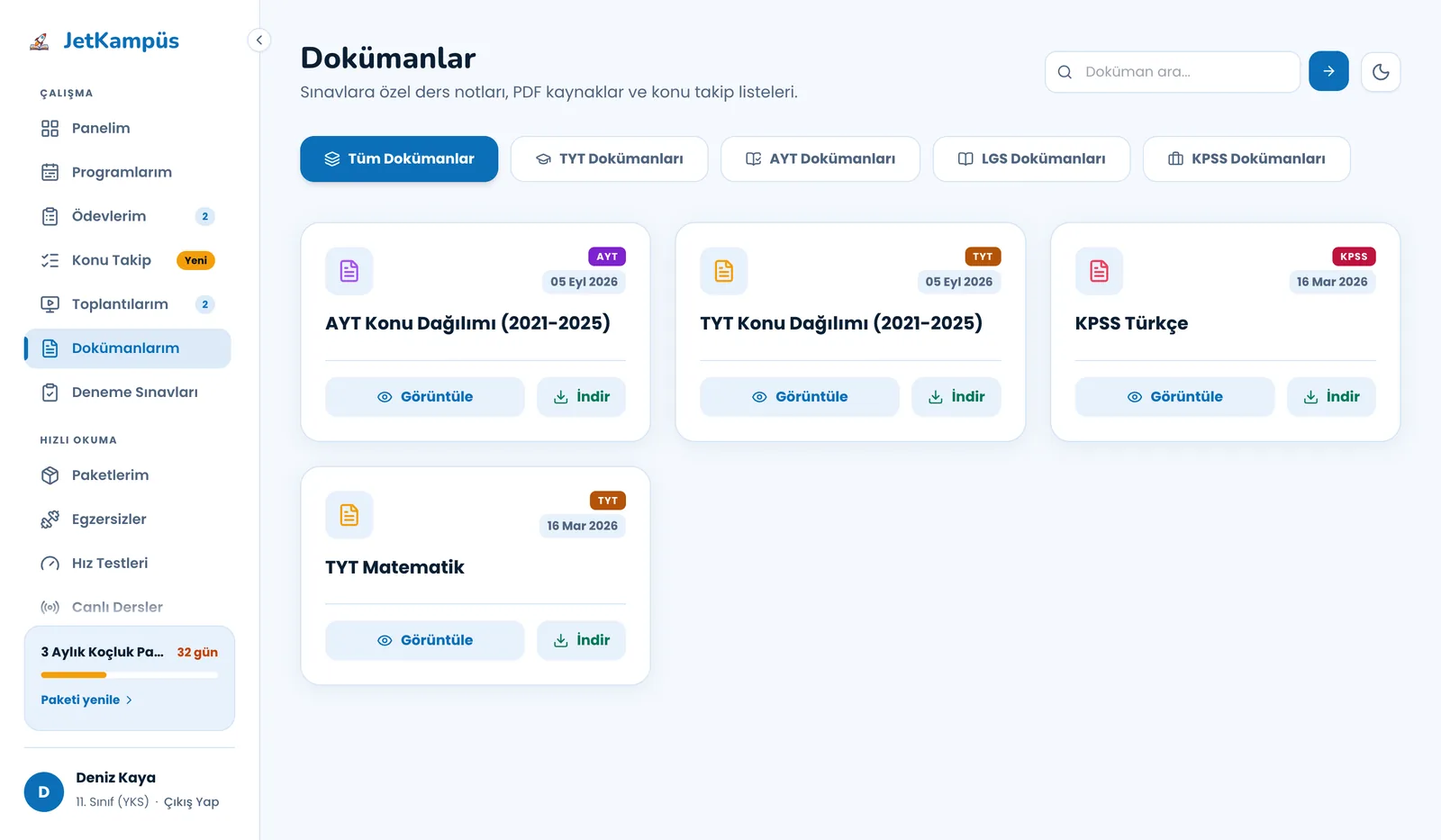Click the Paketlerim box icon

(50, 475)
